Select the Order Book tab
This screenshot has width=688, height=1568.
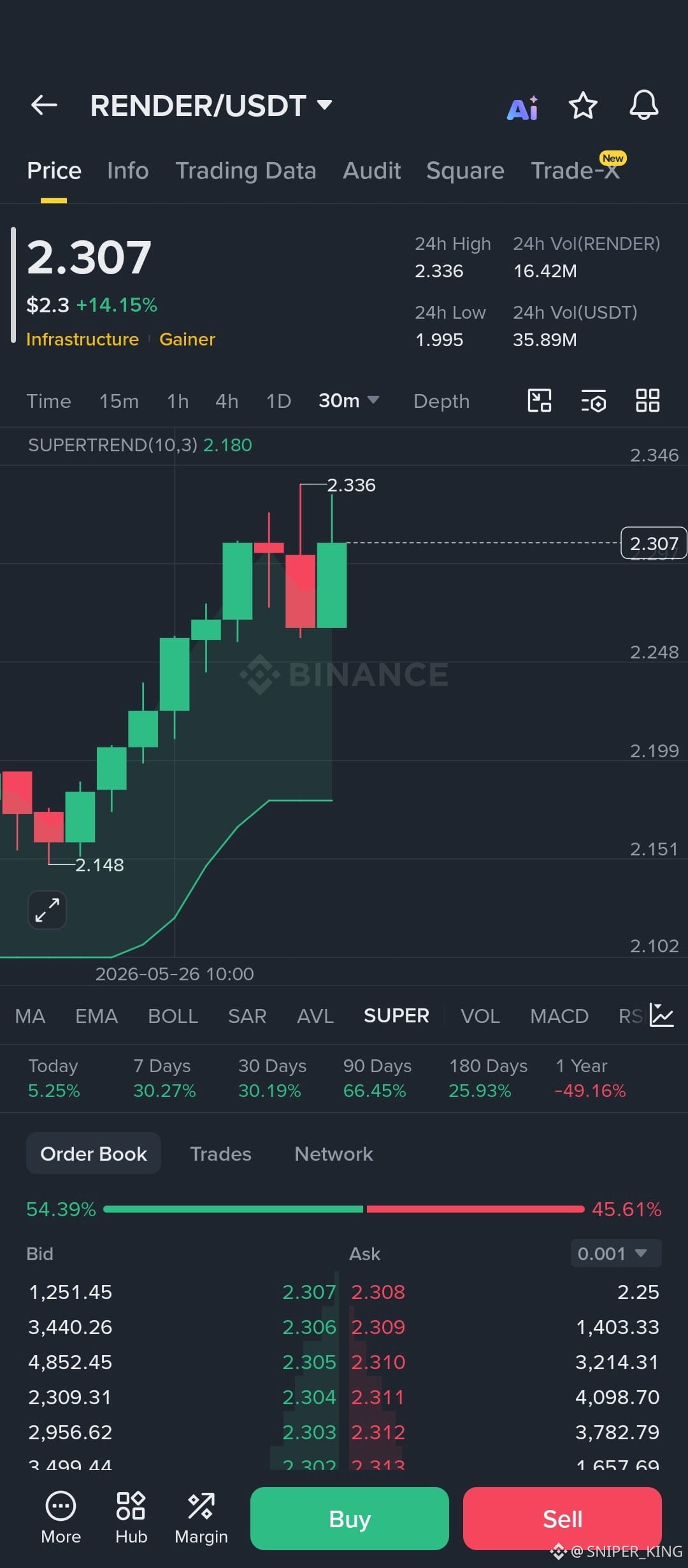94,1154
